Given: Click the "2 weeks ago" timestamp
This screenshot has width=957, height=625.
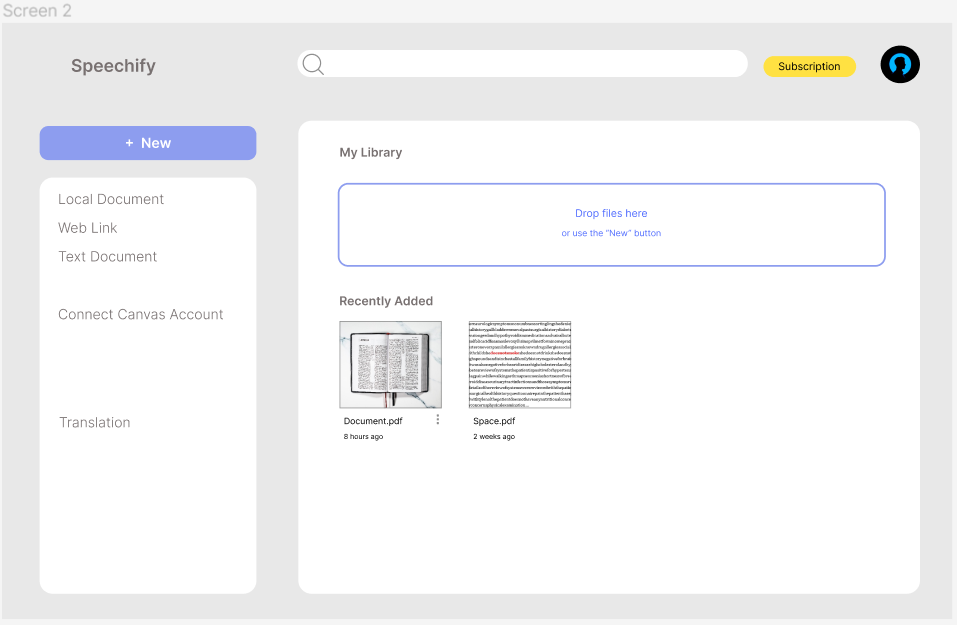Looking at the screenshot, I should point(494,436).
